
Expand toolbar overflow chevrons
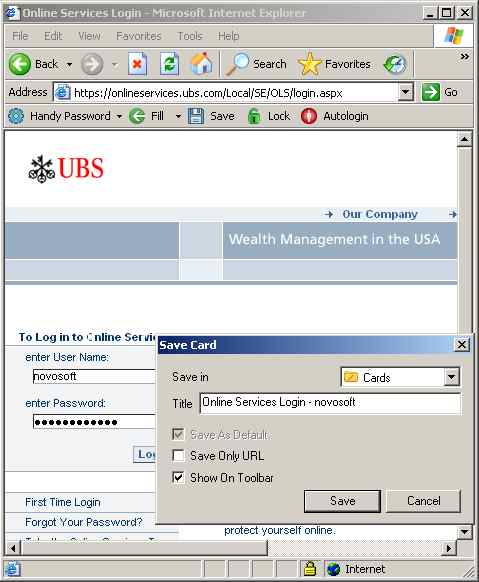464,56
